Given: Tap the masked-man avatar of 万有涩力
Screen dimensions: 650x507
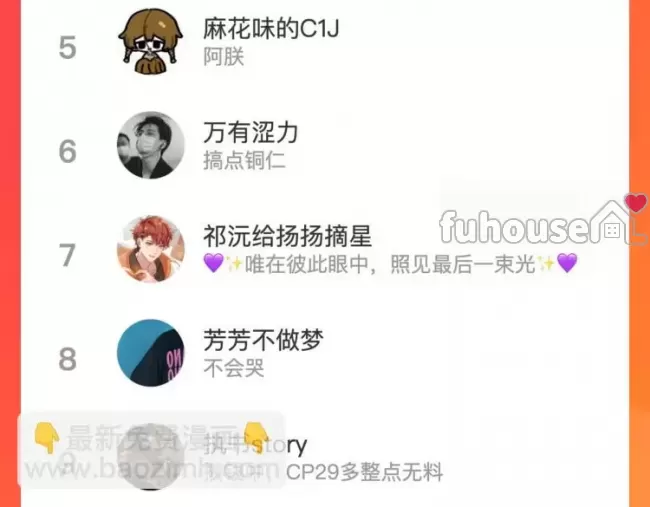Looking at the screenshot, I should point(150,145).
